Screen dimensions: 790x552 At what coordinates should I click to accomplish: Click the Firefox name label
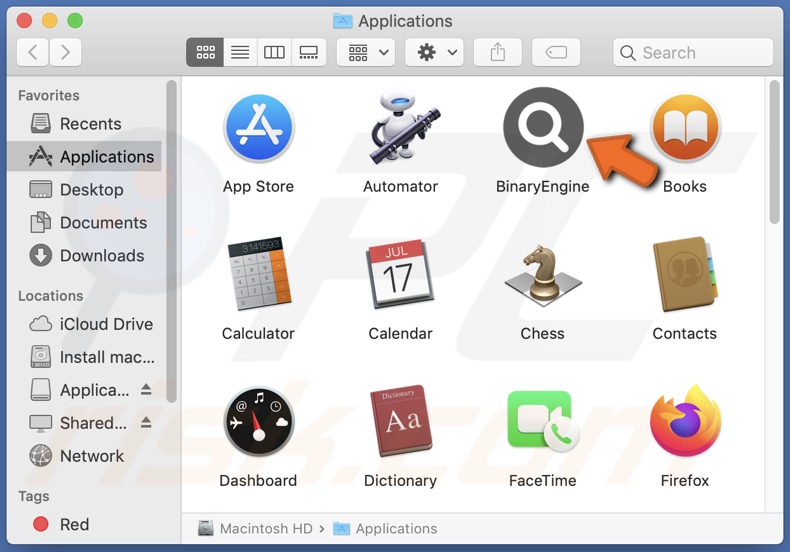(x=685, y=480)
